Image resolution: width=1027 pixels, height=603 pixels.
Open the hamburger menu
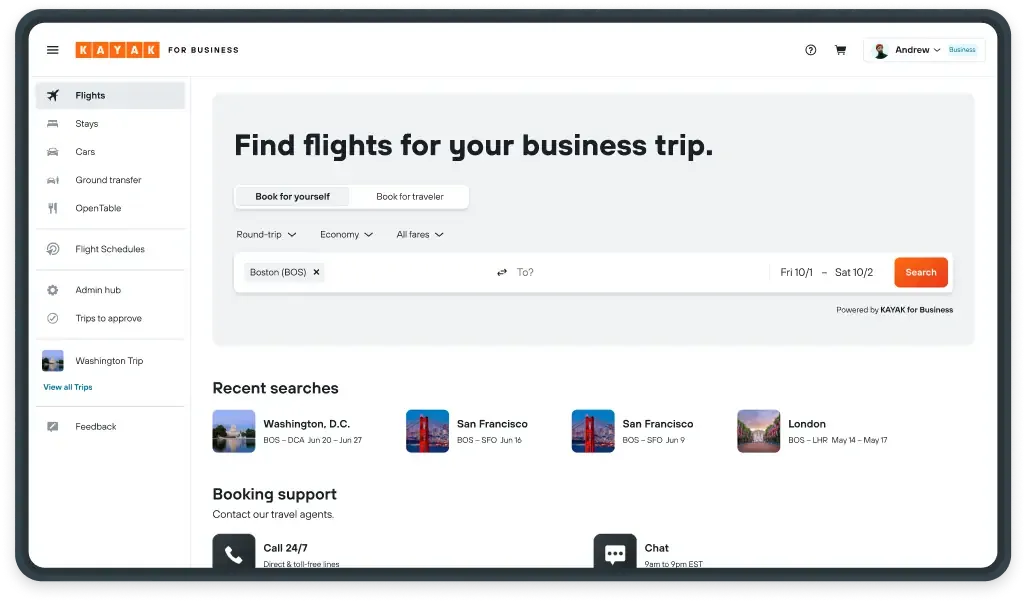point(53,50)
